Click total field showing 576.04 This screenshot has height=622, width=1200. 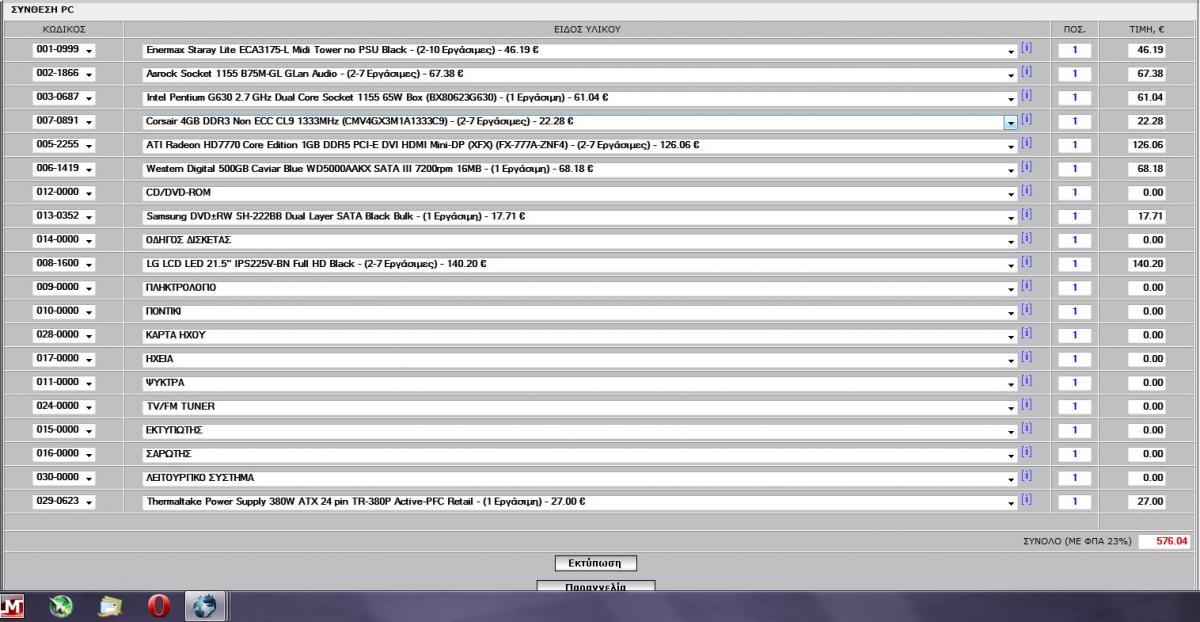pyautogui.click(x=1165, y=541)
